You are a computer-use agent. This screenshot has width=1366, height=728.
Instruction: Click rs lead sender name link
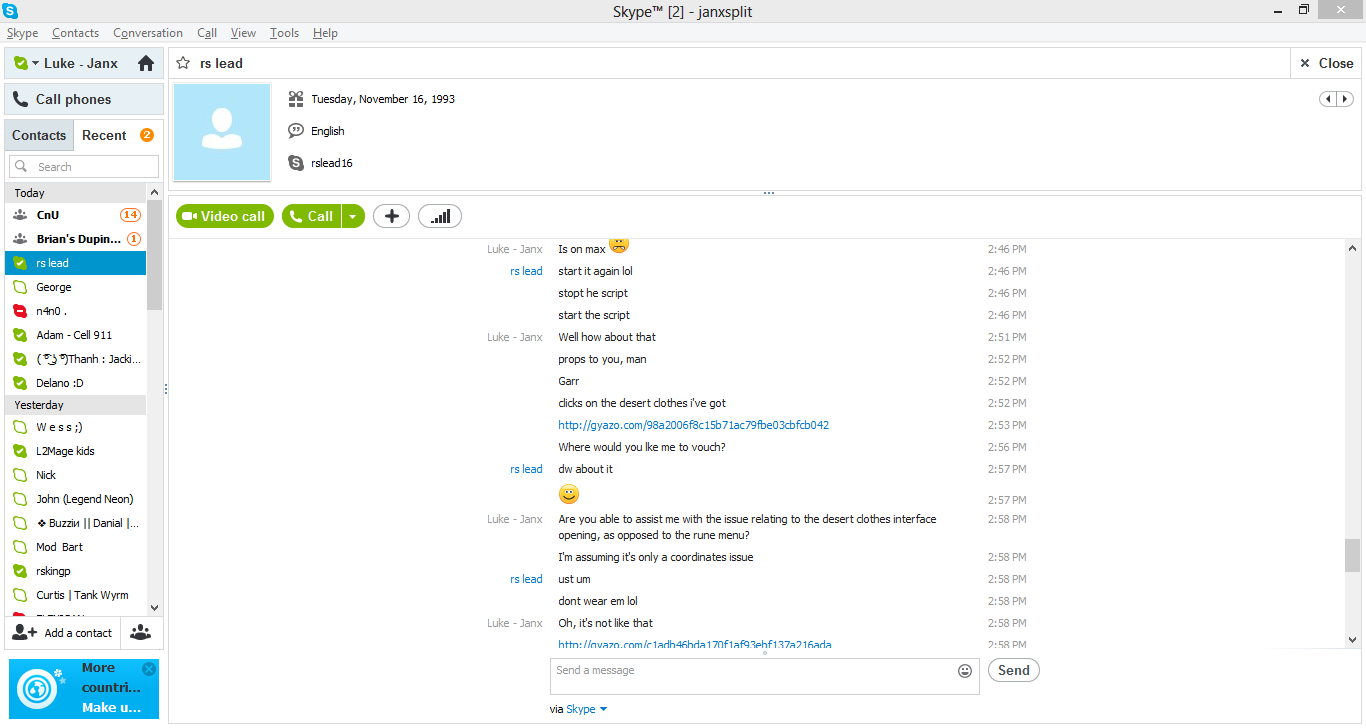pos(526,271)
